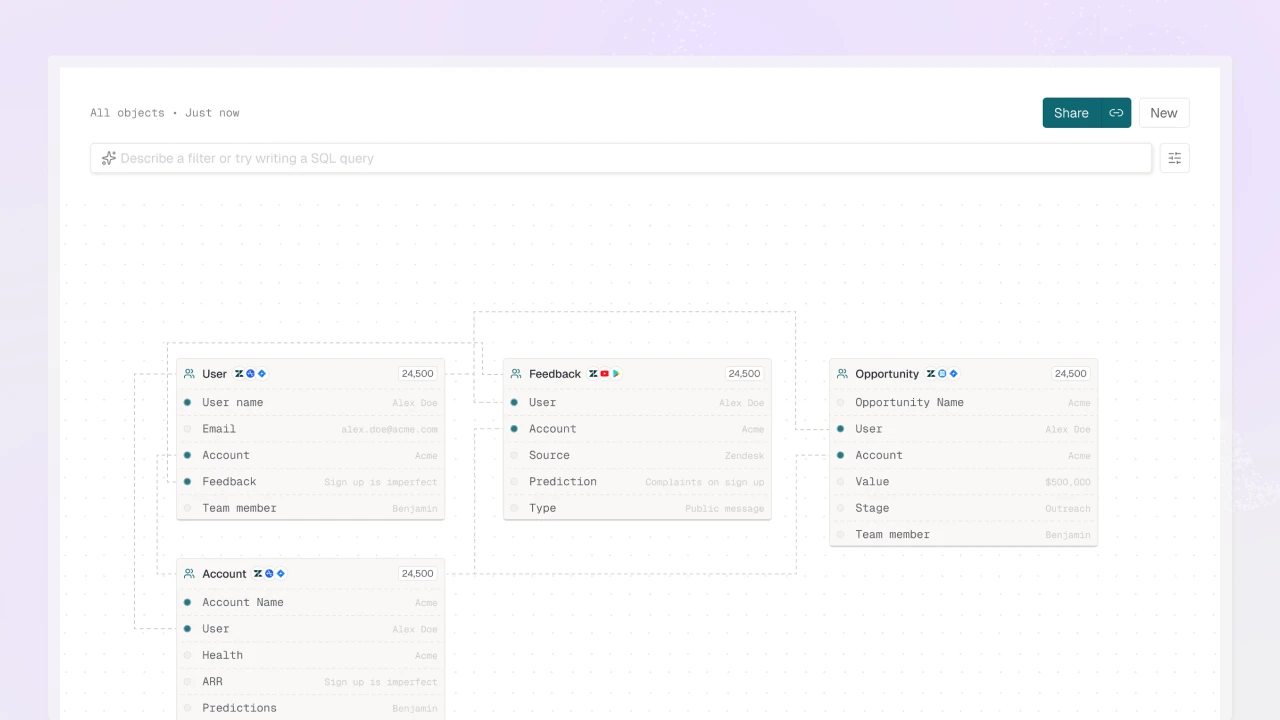
Task: Click the Google Play icon on Feedback card
Action: click(x=616, y=374)
